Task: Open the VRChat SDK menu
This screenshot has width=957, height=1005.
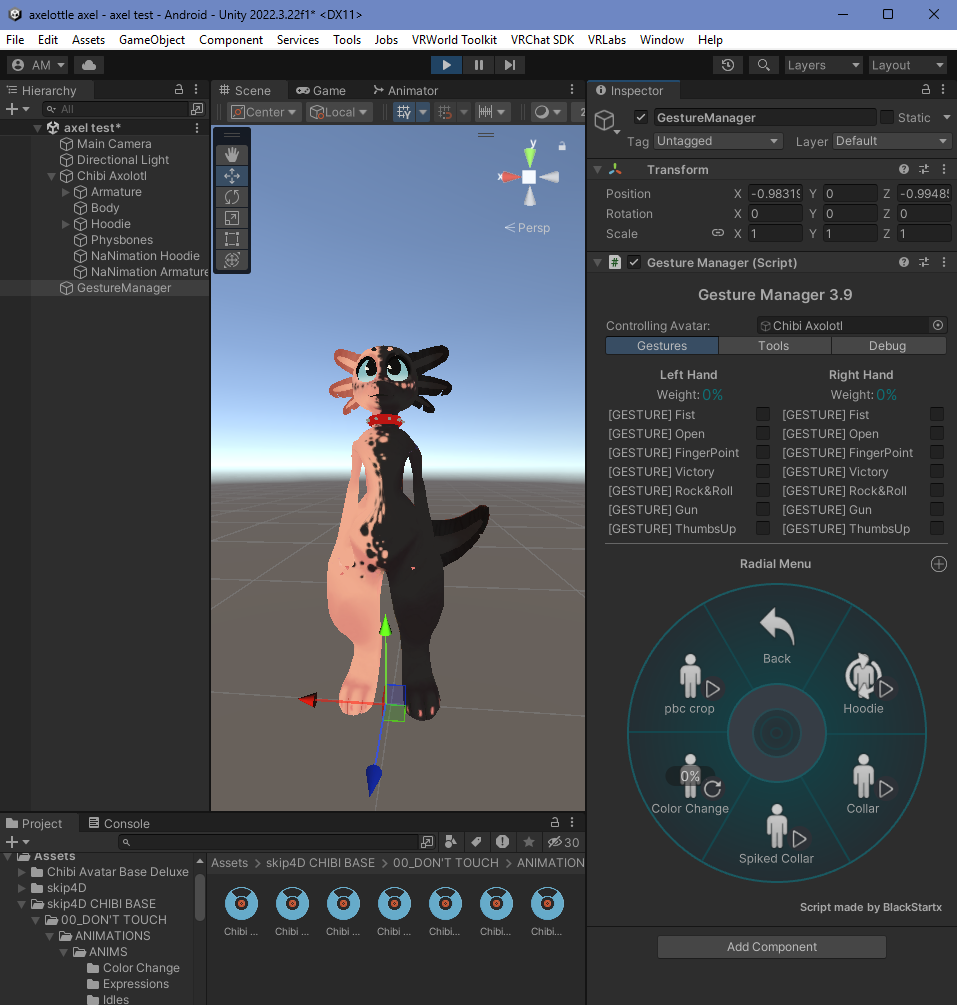Action: tap(542, 40)
